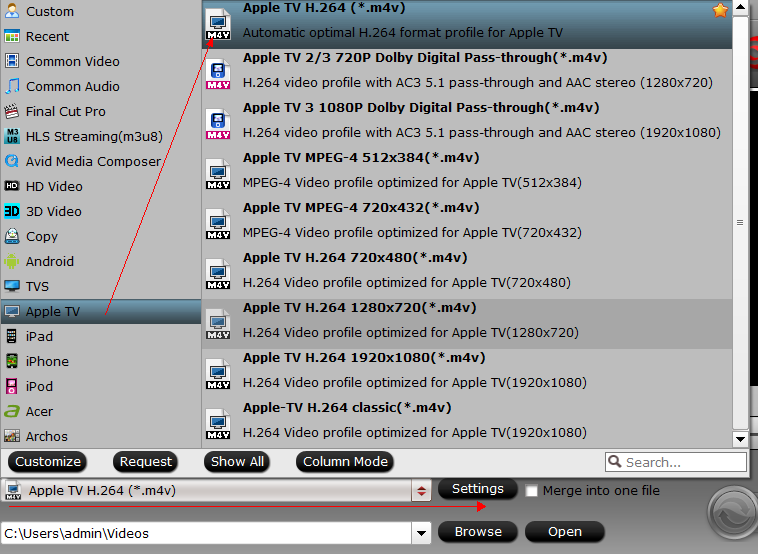Click the Request button
The height and width of the screenshot is (554, 758).
point(146,462)
